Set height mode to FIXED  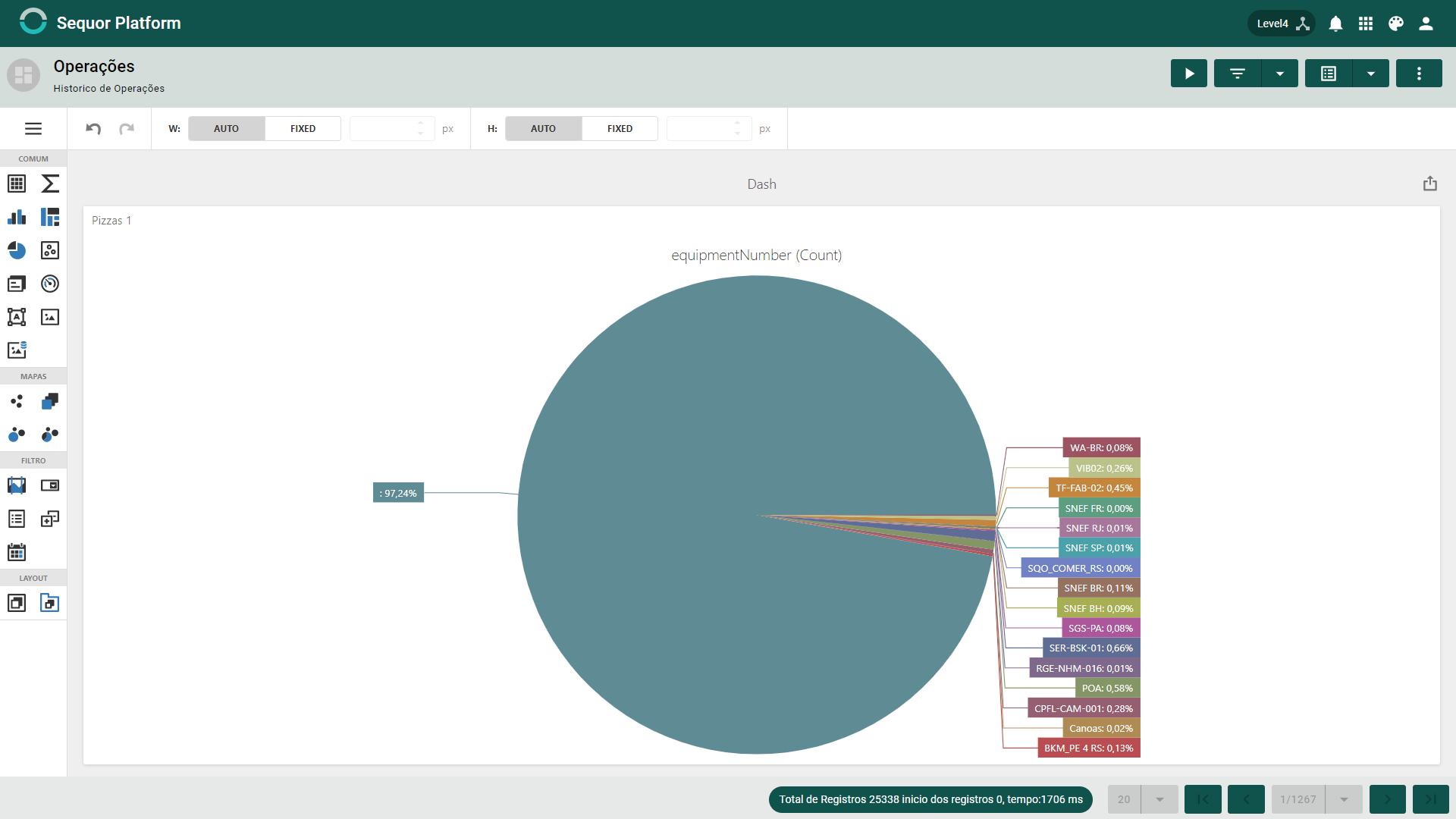coord(620,129)
